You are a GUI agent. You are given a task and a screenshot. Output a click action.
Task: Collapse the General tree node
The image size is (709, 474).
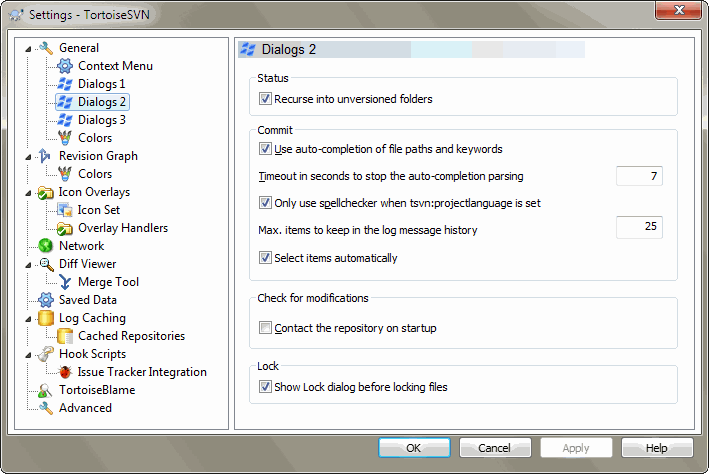click(x=28, y=49)
